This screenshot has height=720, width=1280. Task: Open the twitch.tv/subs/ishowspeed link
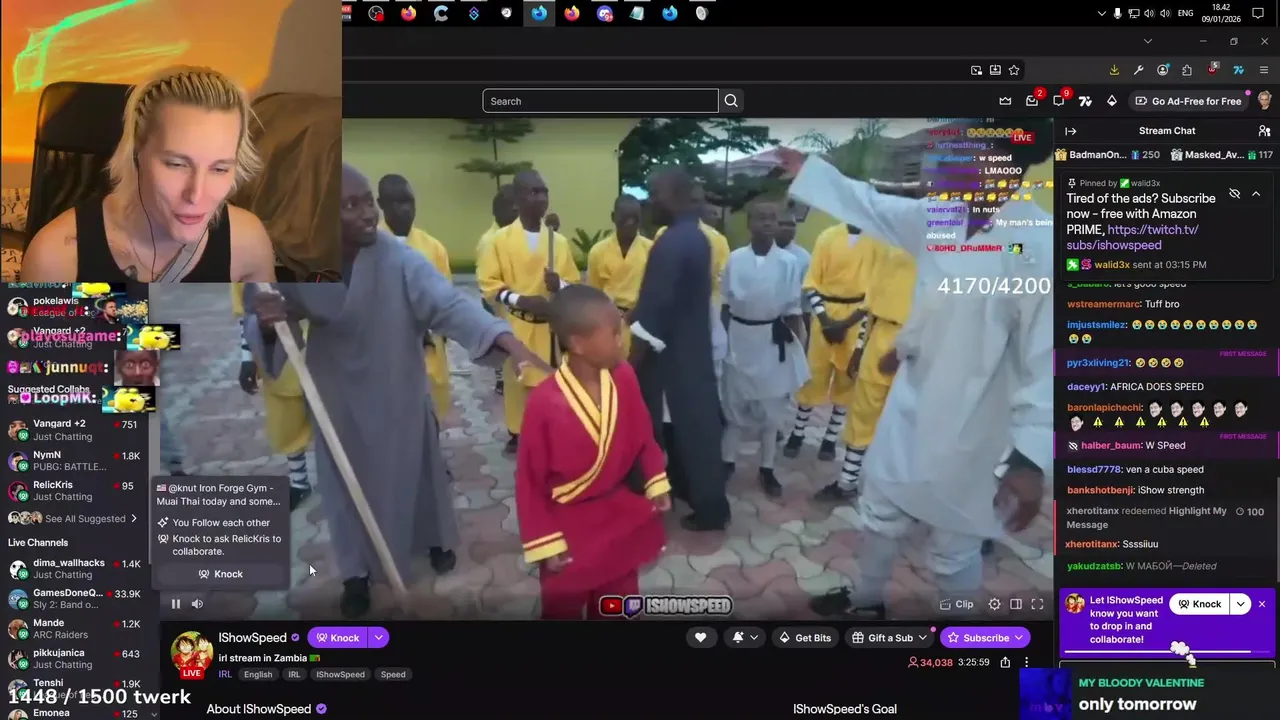coord(1132,237)
